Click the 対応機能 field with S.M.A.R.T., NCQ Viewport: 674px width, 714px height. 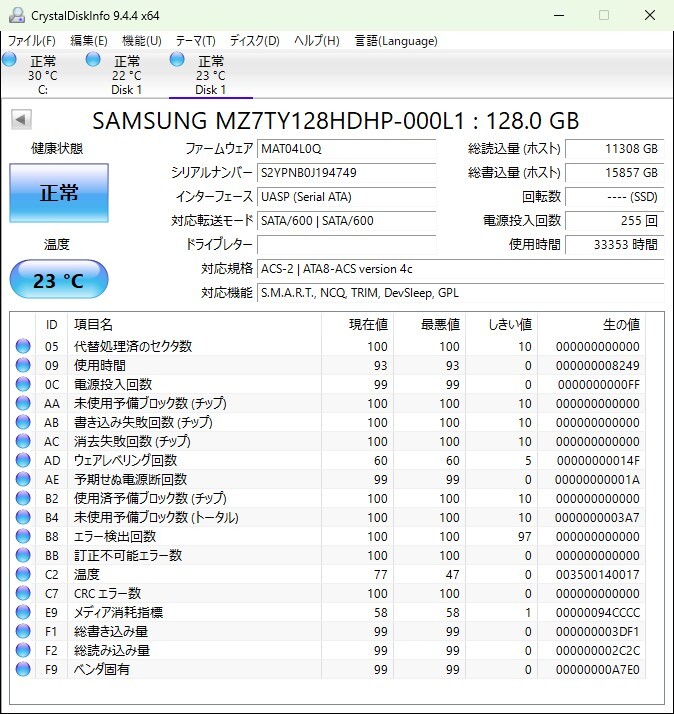click(460, 293)
